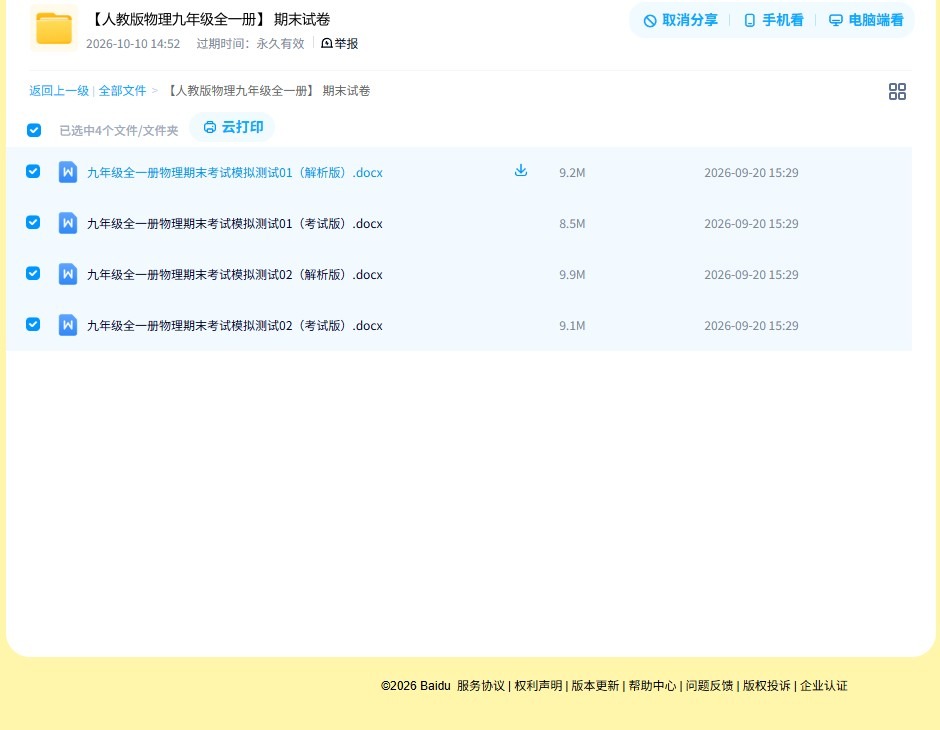Report the share via 举报

point(340,43)
